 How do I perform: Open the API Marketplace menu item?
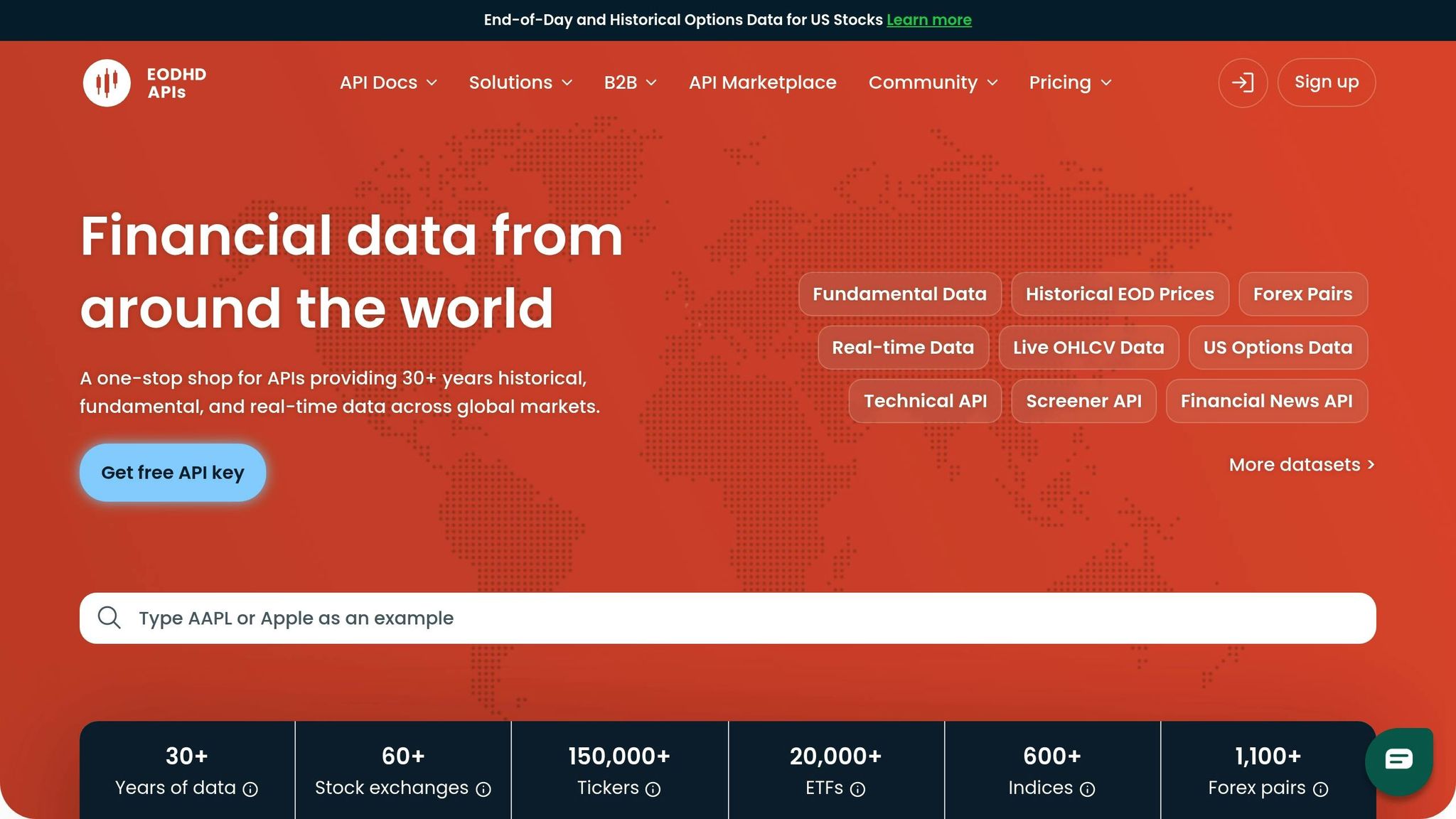(x=762, y=82)
